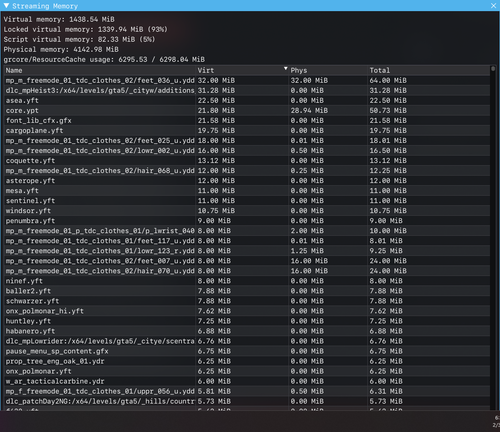Select the sentinel.yft row
Image resolution: width=500 pixels, height=432 pixels.
coord(247,201)
